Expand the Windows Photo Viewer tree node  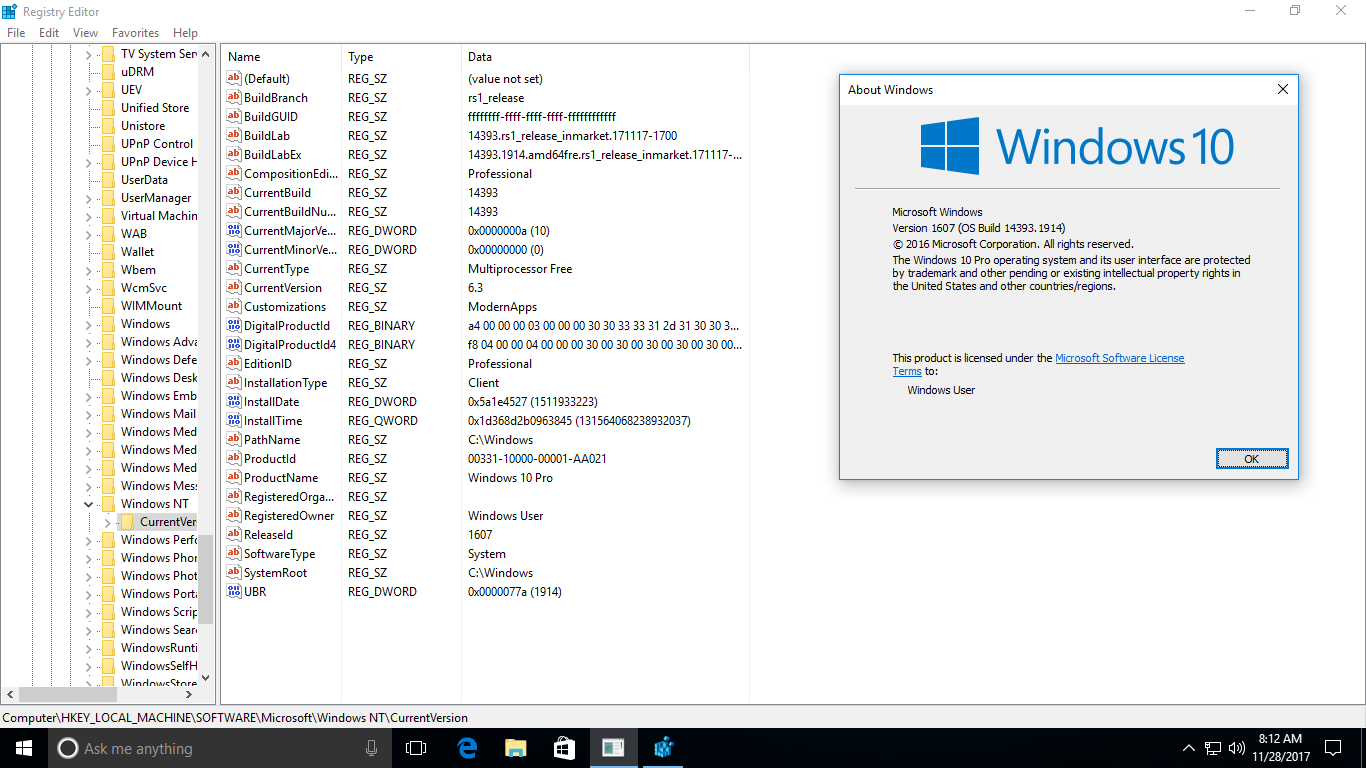(x=89, y=576)
